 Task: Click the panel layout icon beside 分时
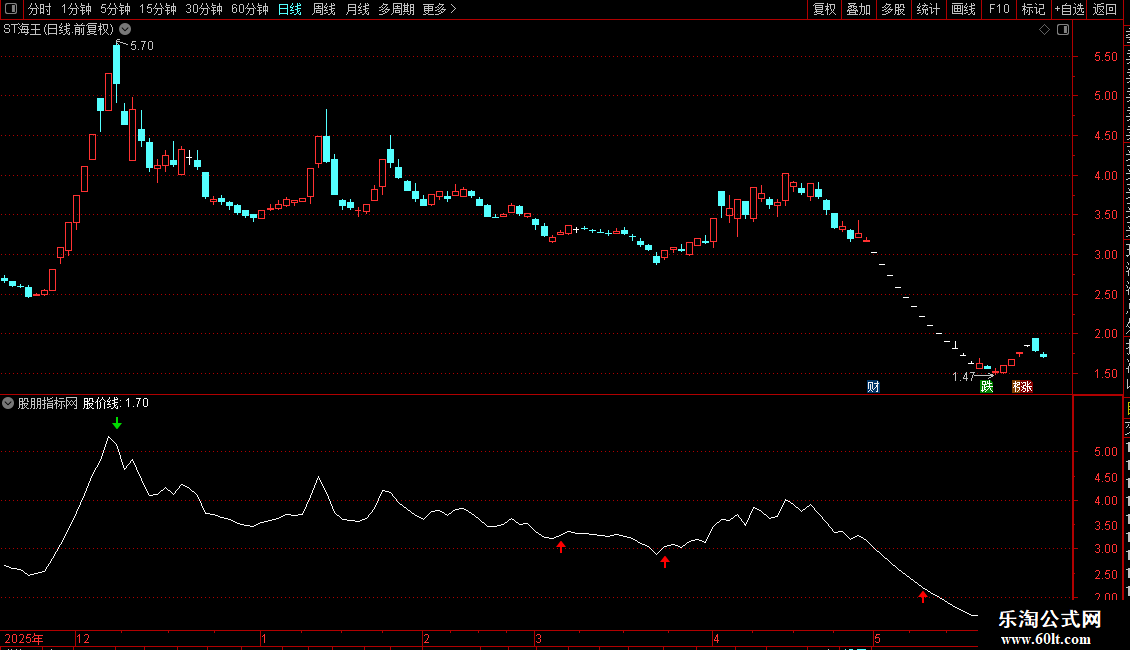[x=11, y=9]
